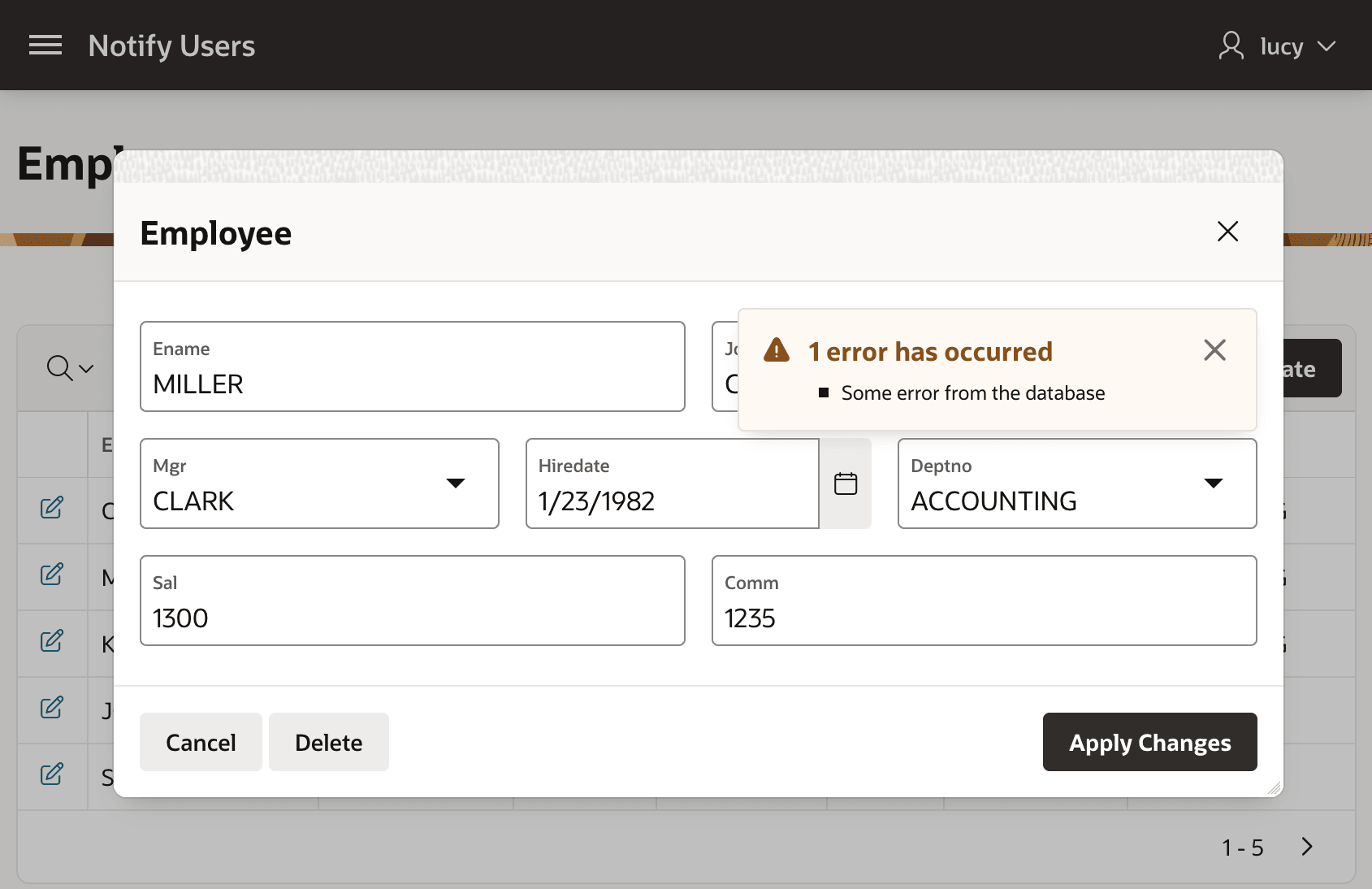This screenshot has height=889, width=1372.
Task: Click the edit pencil icon in second row
Action: tap(52, 575)
